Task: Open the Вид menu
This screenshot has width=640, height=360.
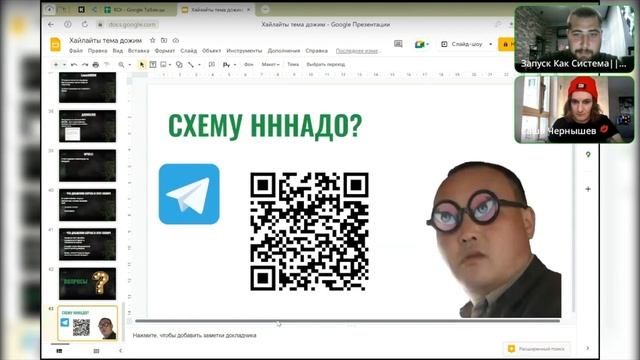Action: 118,51
